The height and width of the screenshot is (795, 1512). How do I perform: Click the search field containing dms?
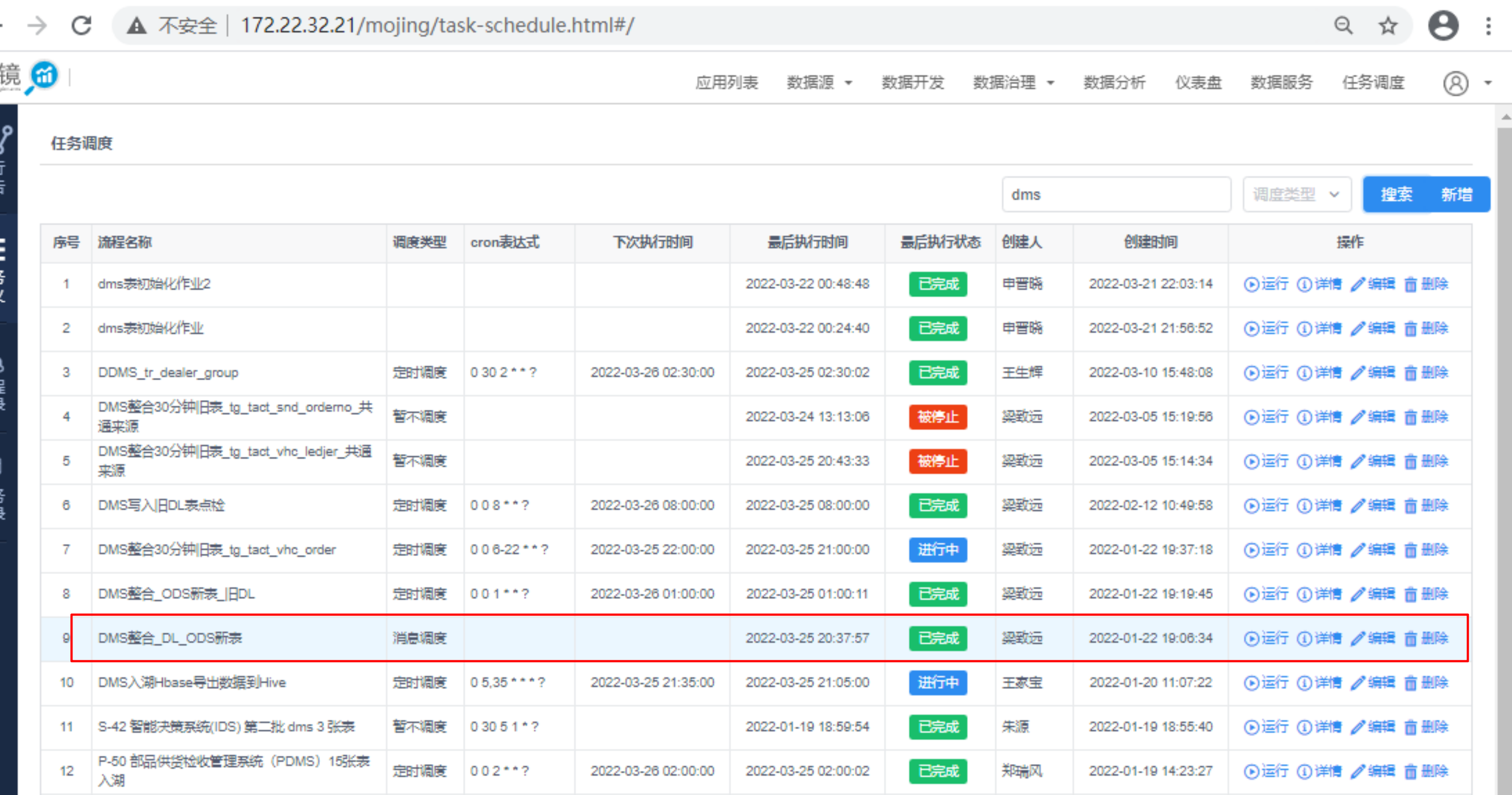click(1115, 194)
